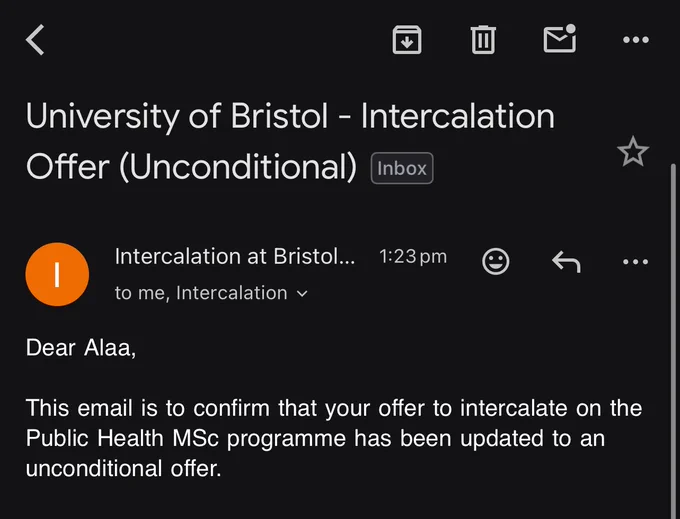This screenshot has width=680, height=519.
Task: Tap the sender name Intercalation at Bristol
Action: (x=235, y=256)
